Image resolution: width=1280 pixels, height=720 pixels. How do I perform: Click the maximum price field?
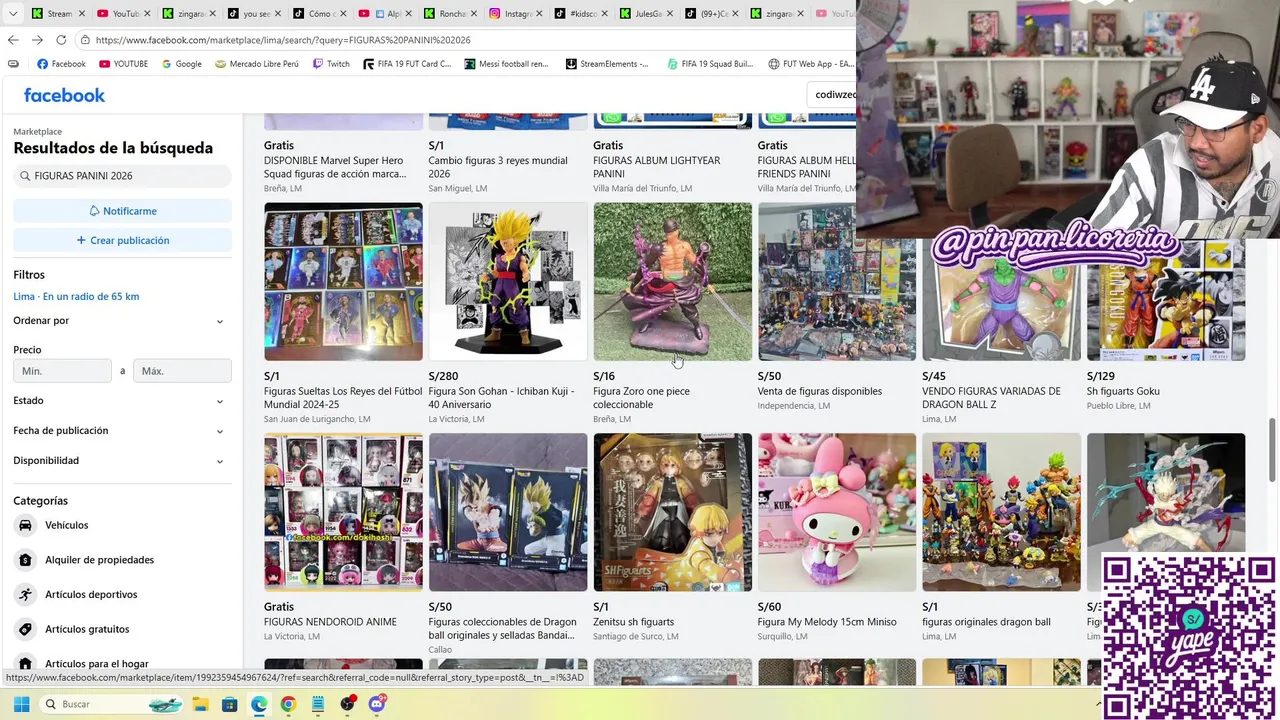tap(182, 371)
